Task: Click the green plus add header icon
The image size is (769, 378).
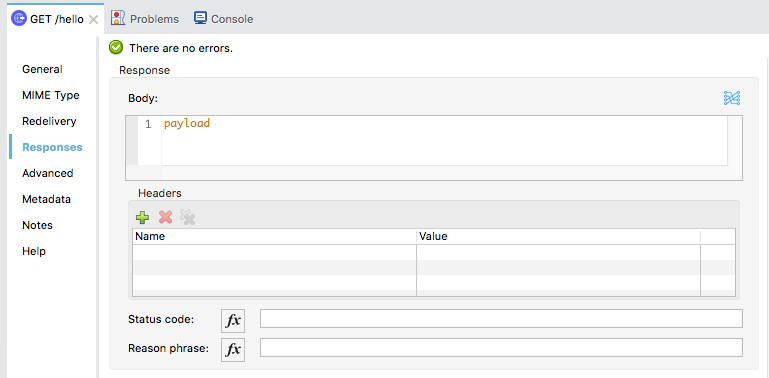Action: (142, 217)
